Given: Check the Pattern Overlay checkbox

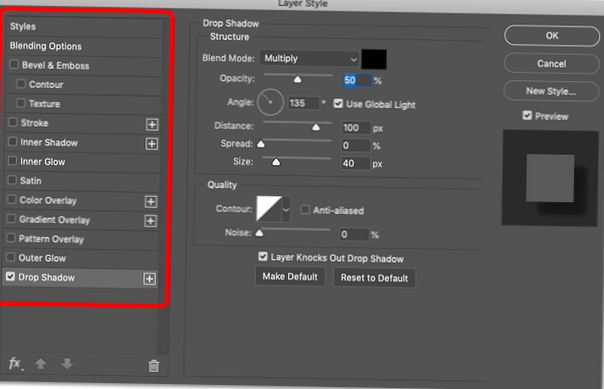Looking at the screenshot, I should point(11,238).
